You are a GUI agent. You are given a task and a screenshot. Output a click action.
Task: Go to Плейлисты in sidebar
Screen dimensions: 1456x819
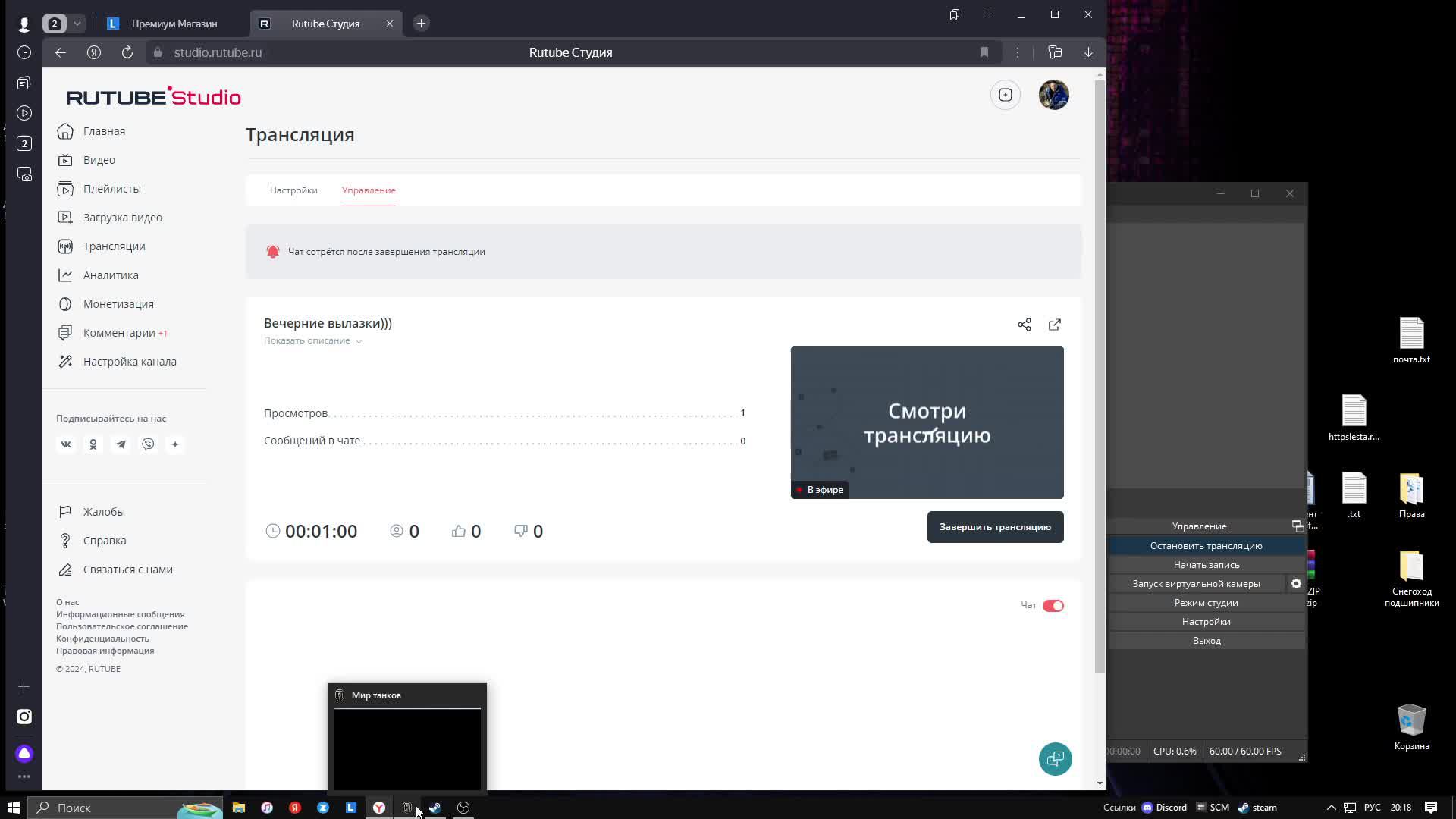(99, 189)
